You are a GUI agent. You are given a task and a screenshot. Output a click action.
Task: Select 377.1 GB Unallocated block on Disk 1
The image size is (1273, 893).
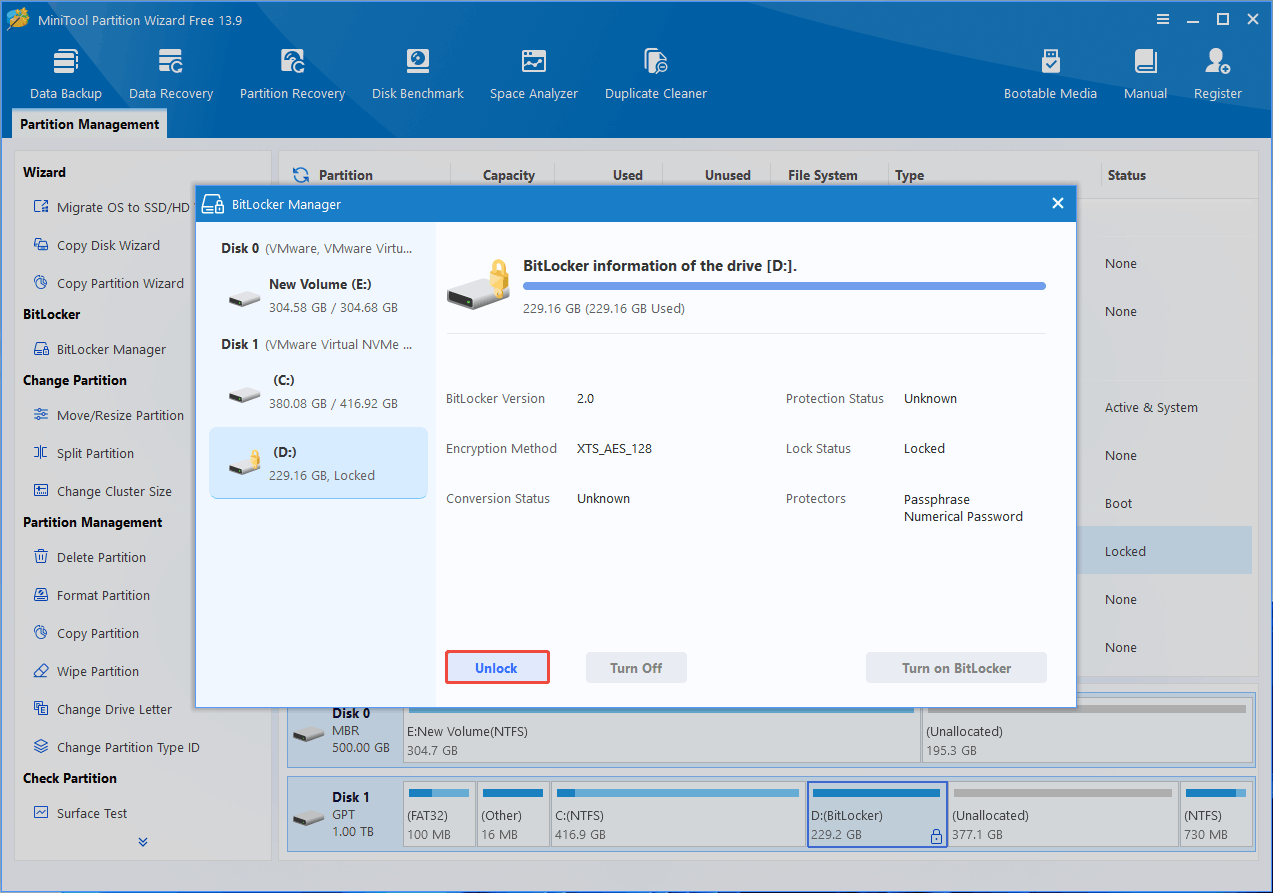(1063, 814)
